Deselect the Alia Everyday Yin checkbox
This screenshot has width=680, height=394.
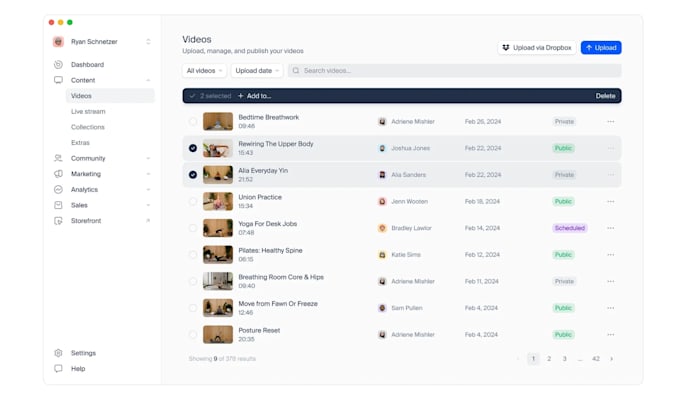pyautogui.click(x=193, y=175)
